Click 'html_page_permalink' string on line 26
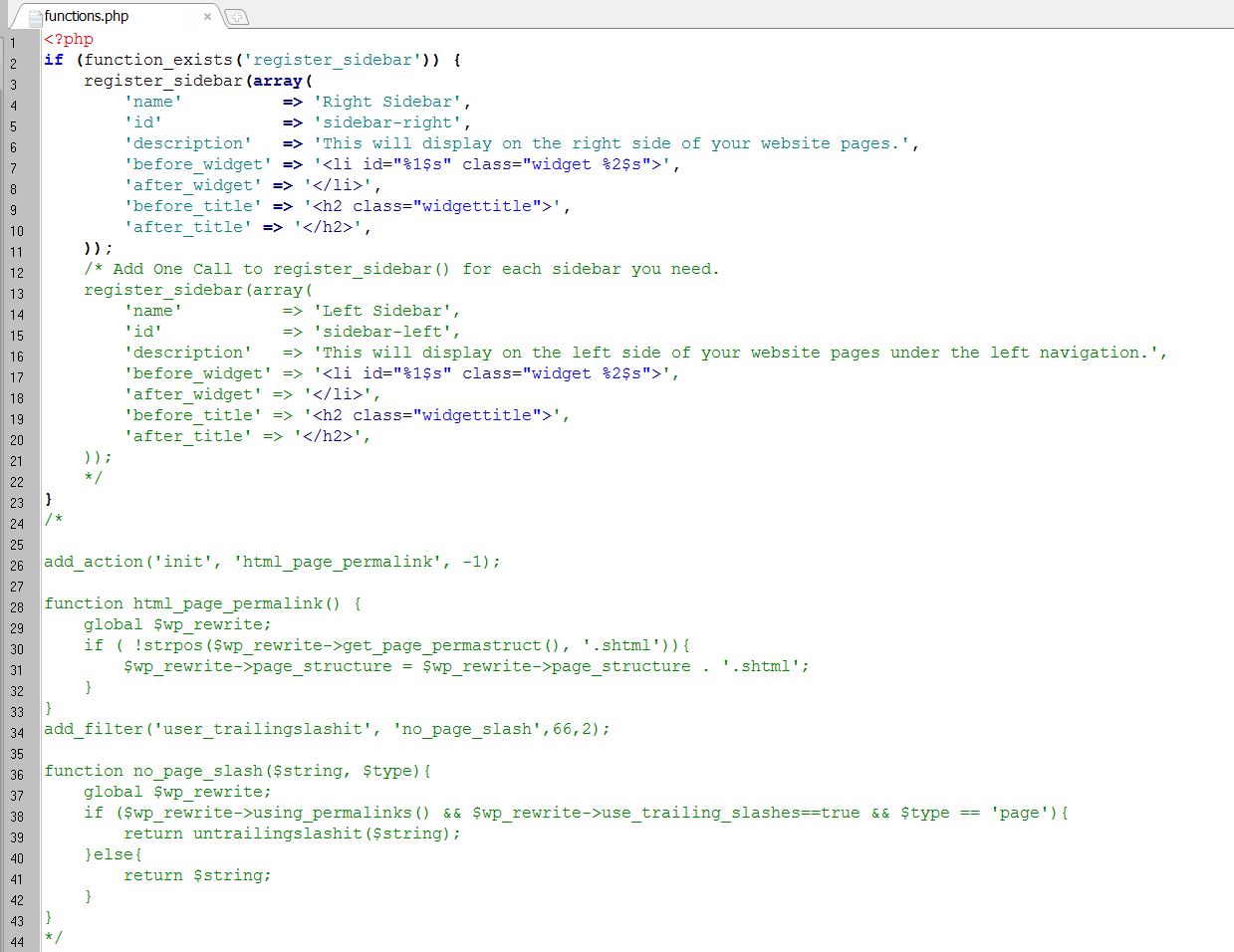 pos(338,562)
